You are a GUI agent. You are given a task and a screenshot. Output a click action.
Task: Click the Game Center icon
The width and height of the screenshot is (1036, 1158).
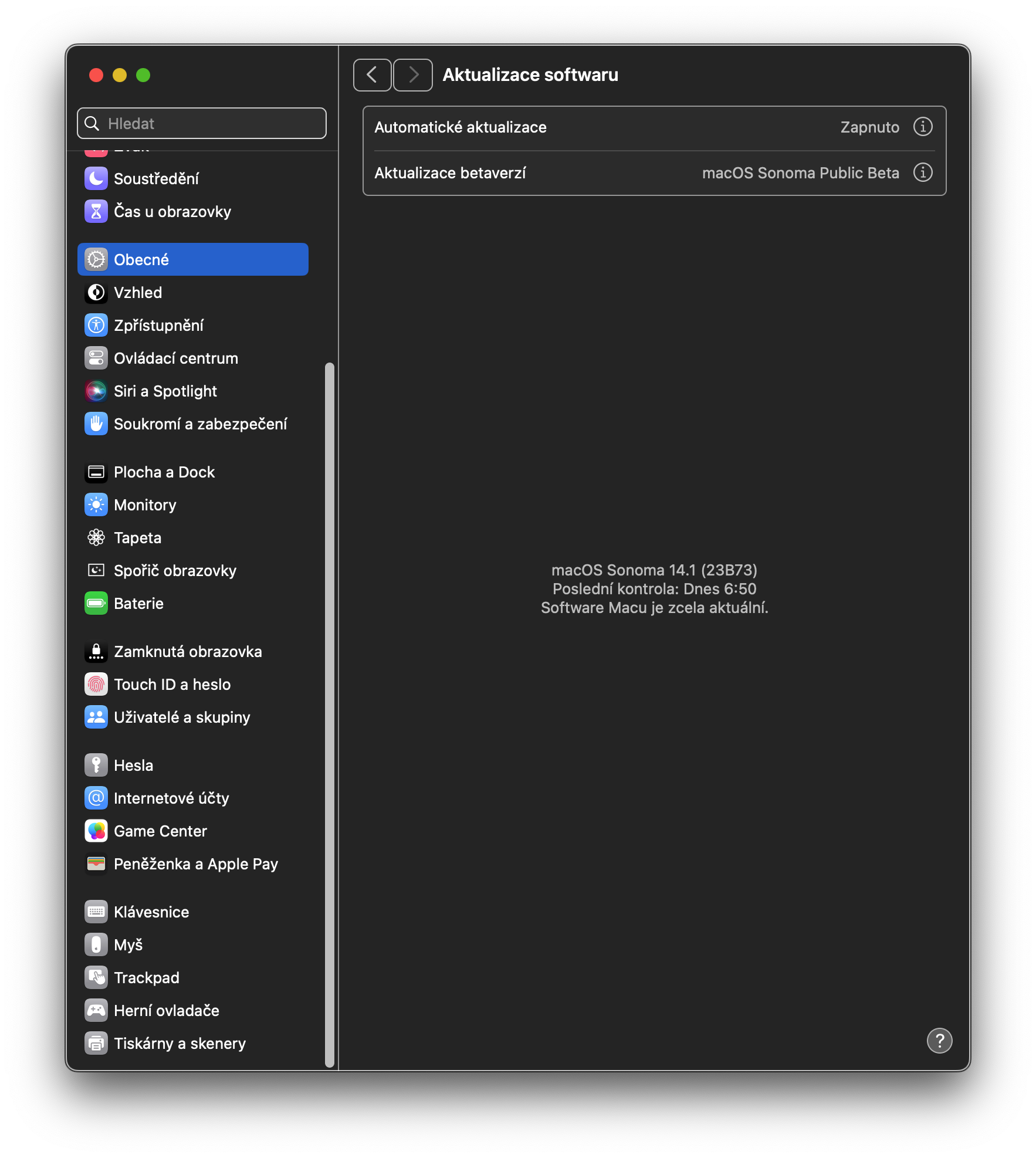click(x=96, y=831)
